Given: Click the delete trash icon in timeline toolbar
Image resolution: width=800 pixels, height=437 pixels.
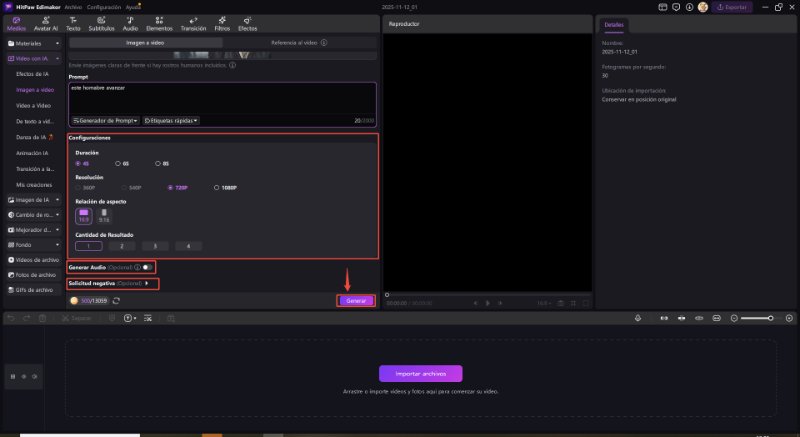Looking at the screenshot, I should tap(42, 318).
